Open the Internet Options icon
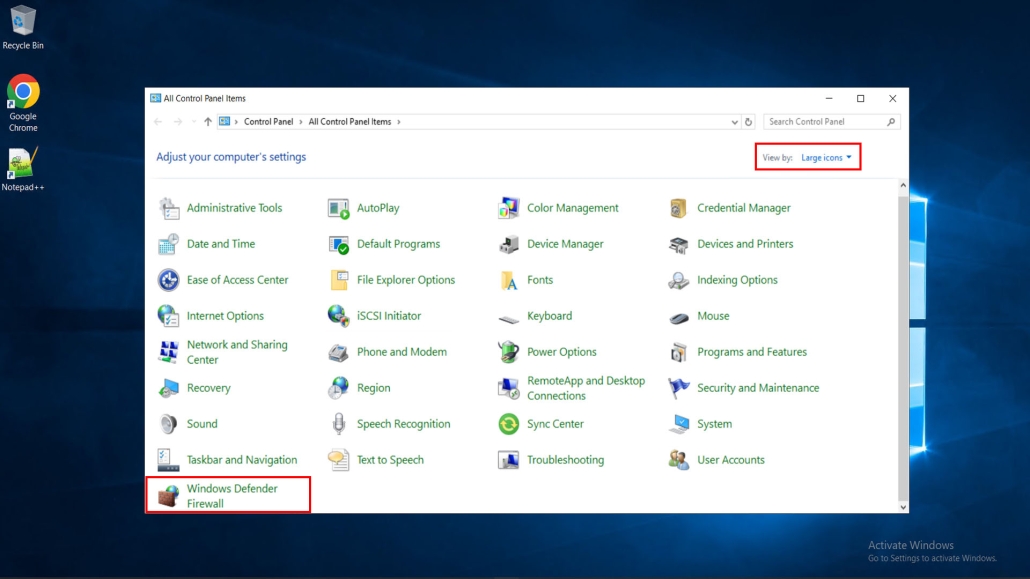The width and height of the screenshot is (1030, 579). point(169,316)
